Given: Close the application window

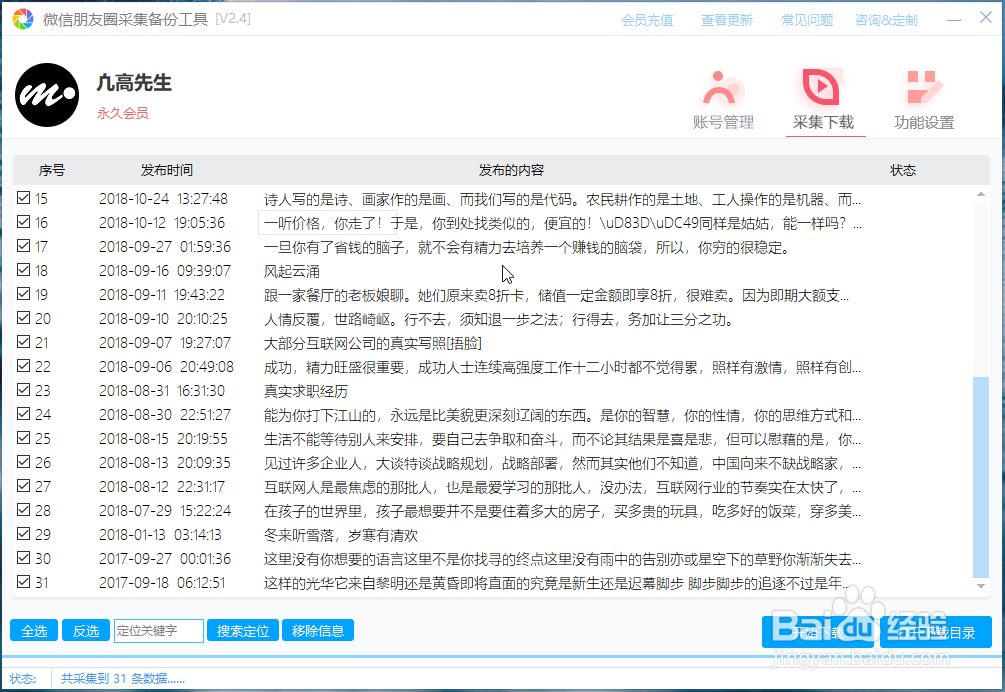Looking at the screenshot, I should click(x=986, y=18).
